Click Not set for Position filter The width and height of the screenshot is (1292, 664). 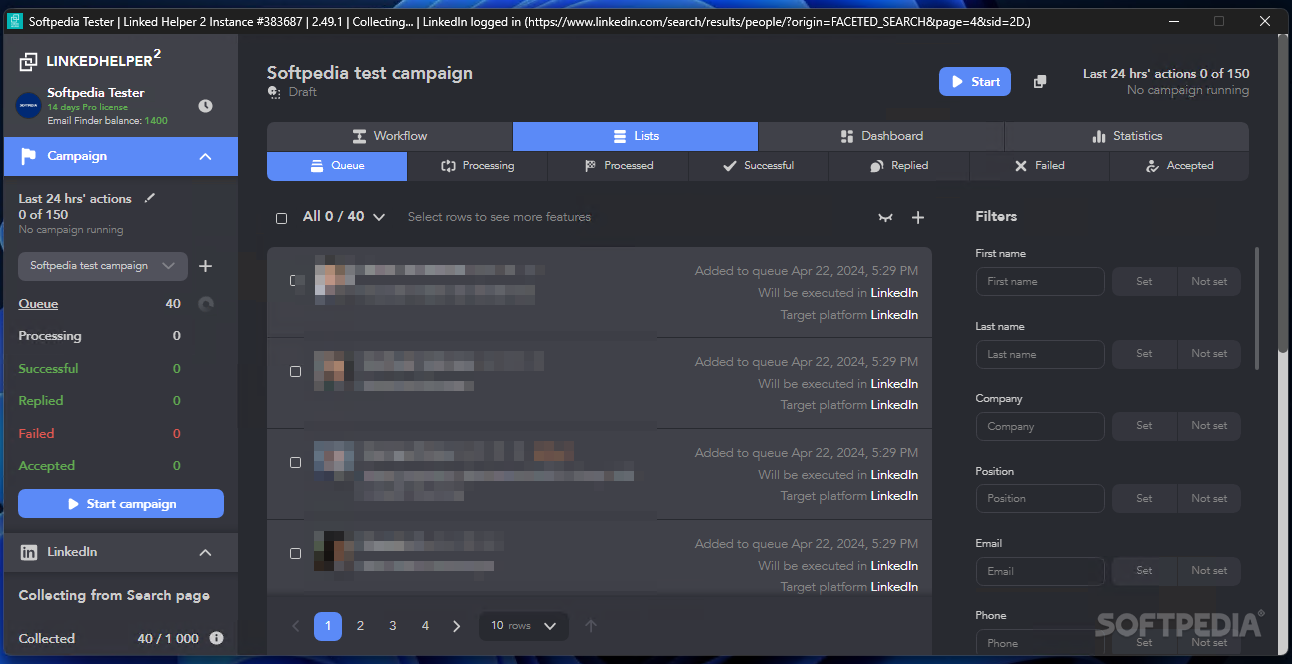point(1209,498)
